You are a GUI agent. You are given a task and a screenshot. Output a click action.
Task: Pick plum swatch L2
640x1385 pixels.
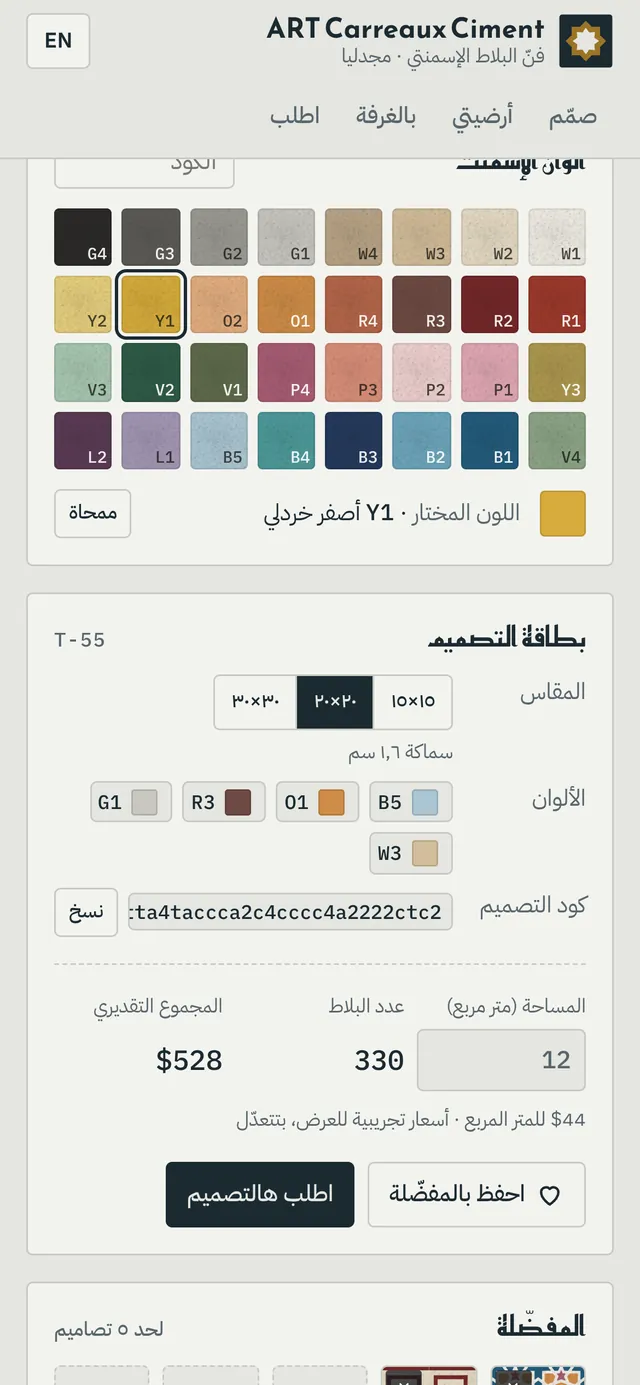click(x=83, y=440)
